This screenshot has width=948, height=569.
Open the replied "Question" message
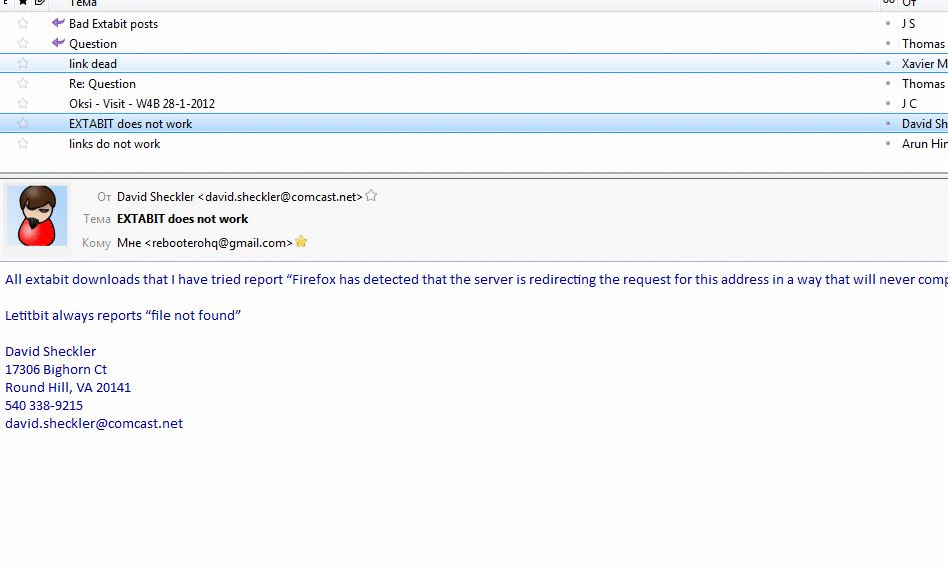tap(93, 44)
